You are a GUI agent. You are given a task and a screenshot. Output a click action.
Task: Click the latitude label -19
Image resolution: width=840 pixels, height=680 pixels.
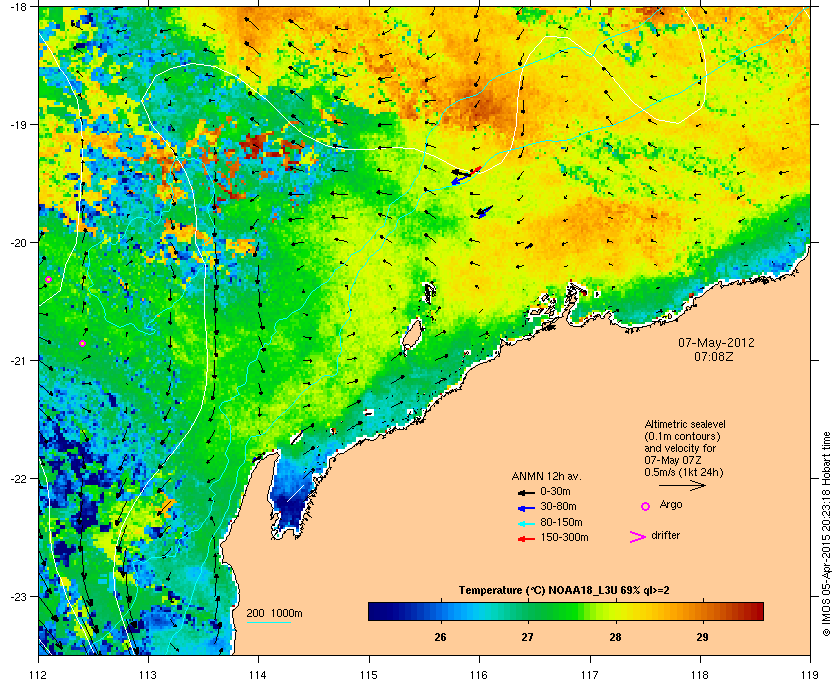tap(18, 124)
